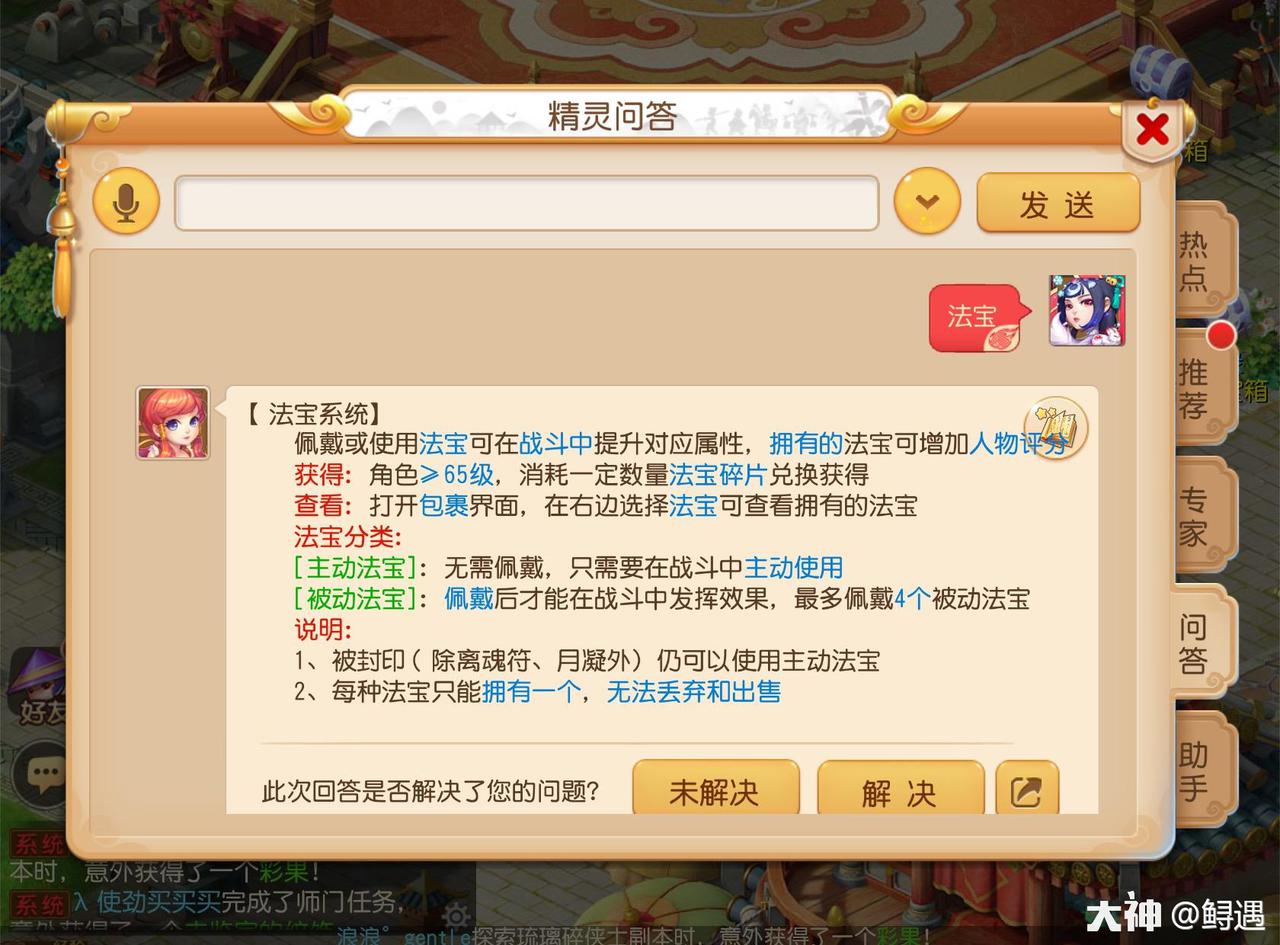Tap the microphone voice input icon

[126, 203]
